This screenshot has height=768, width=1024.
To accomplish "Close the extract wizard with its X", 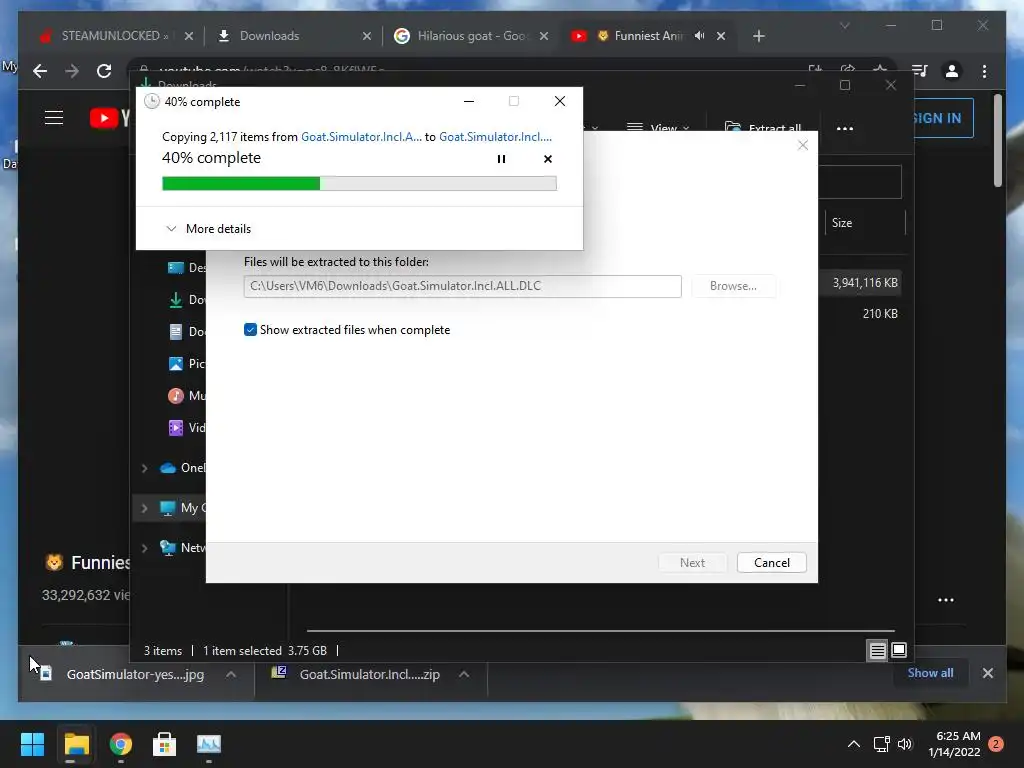I will point(803,145).
